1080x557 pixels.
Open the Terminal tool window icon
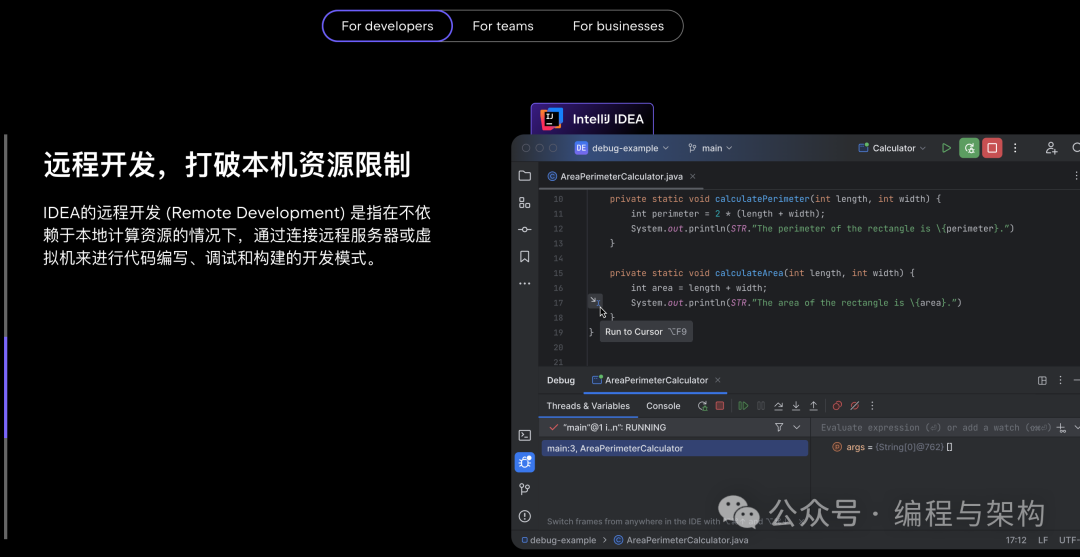coord(525,435)
